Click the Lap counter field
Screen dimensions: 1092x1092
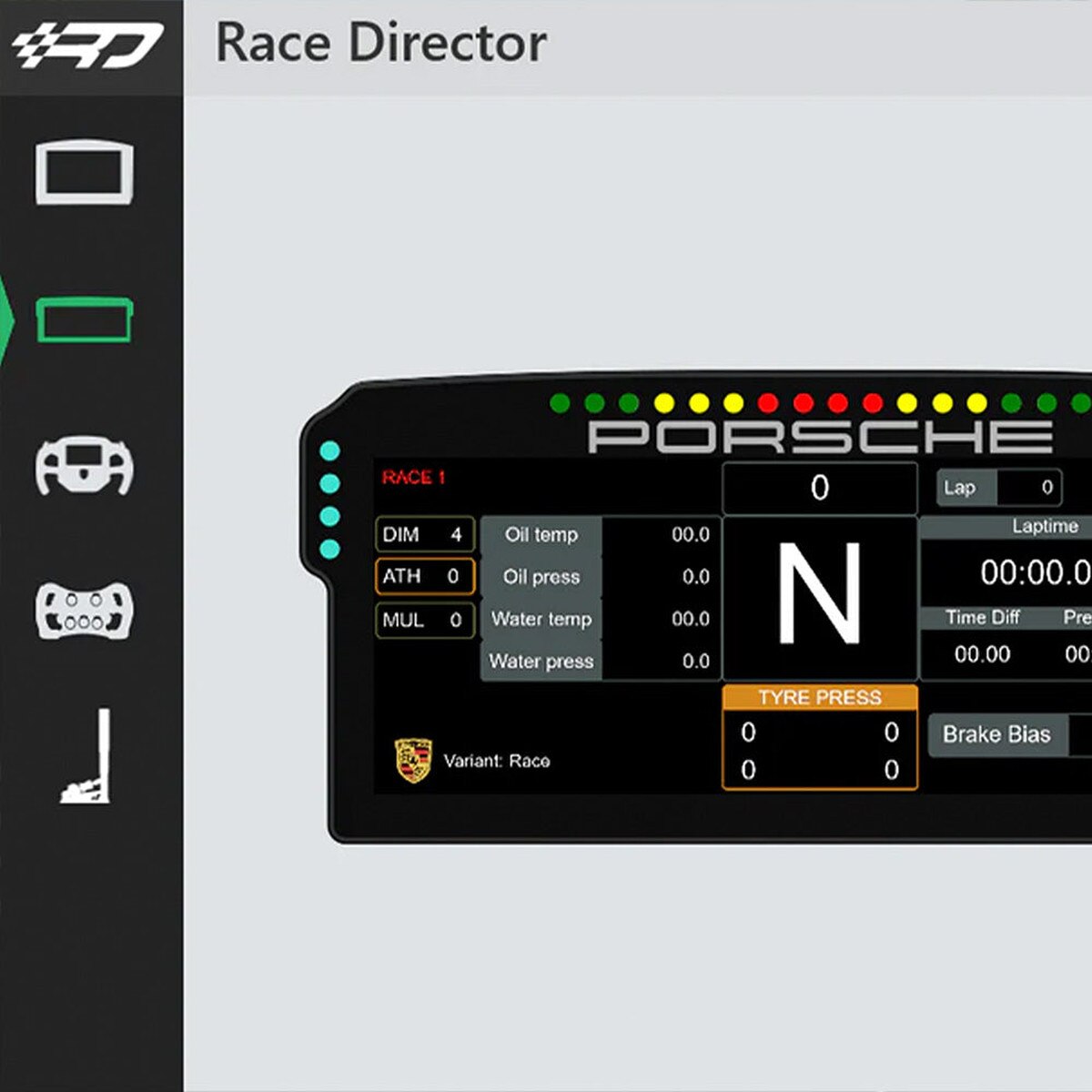click(x=999, y=488)
